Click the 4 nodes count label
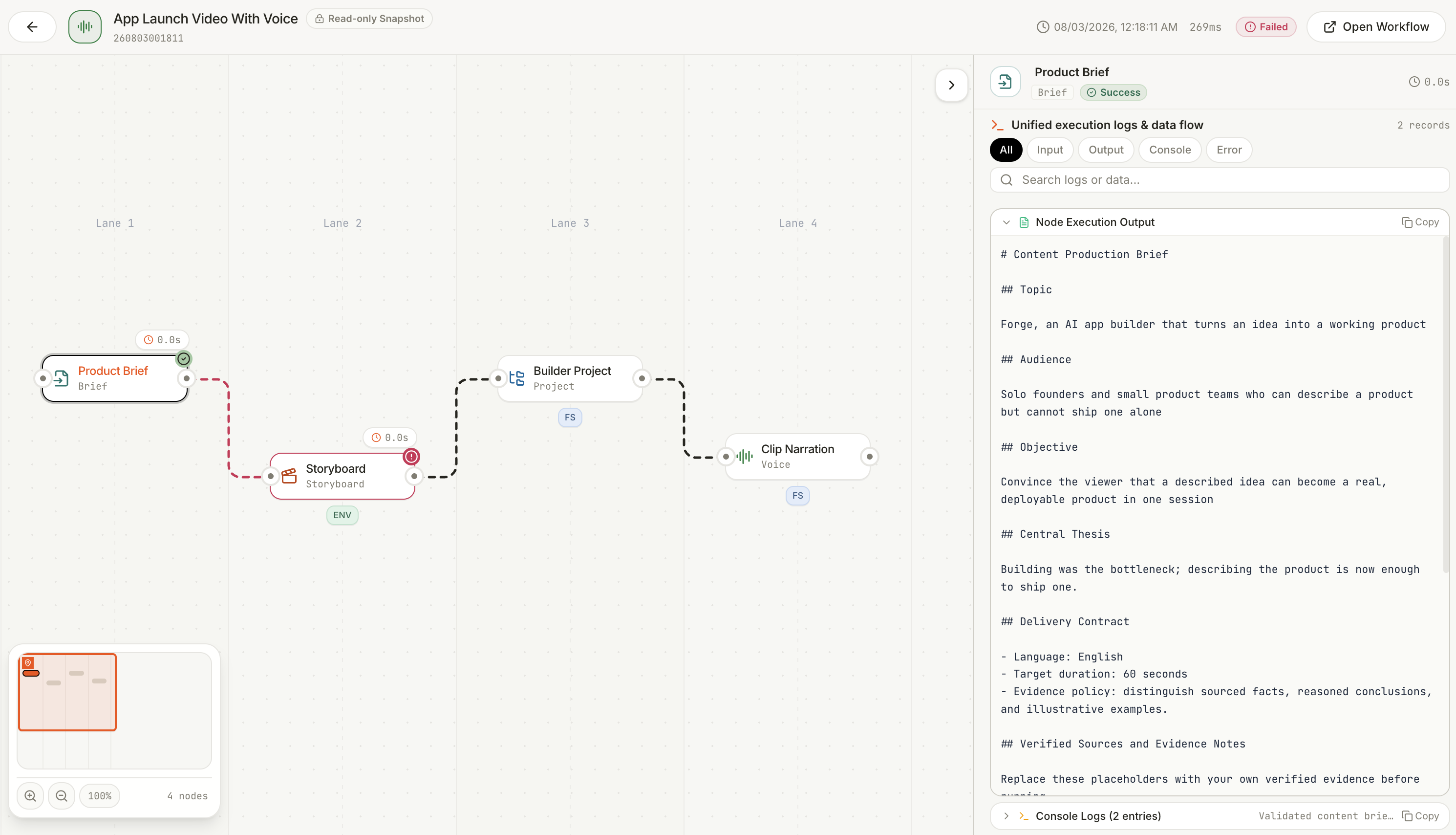This screenshot has width=1456, height=835. [187, 796]
